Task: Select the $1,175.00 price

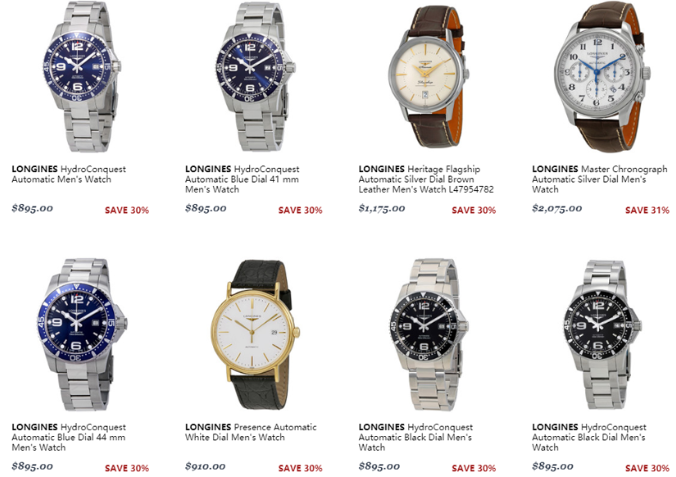Action: coord(382,208)
